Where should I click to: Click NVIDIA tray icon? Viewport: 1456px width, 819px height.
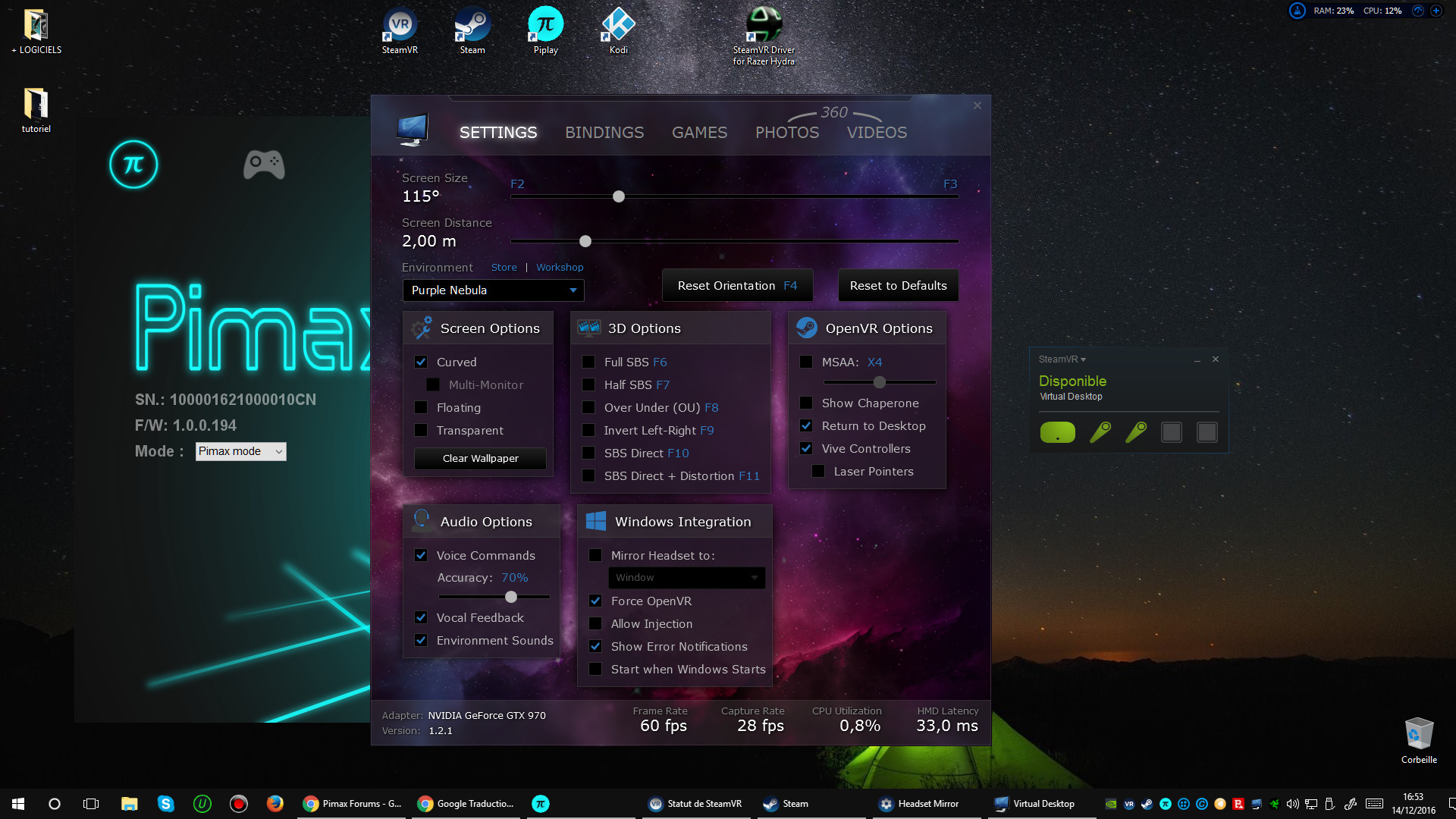(1111, 805)
